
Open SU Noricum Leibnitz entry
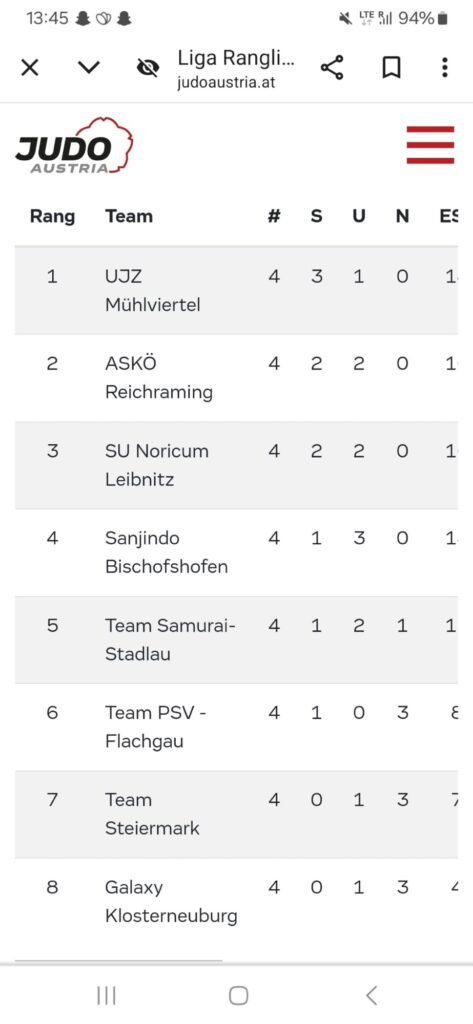click(236, 465)
